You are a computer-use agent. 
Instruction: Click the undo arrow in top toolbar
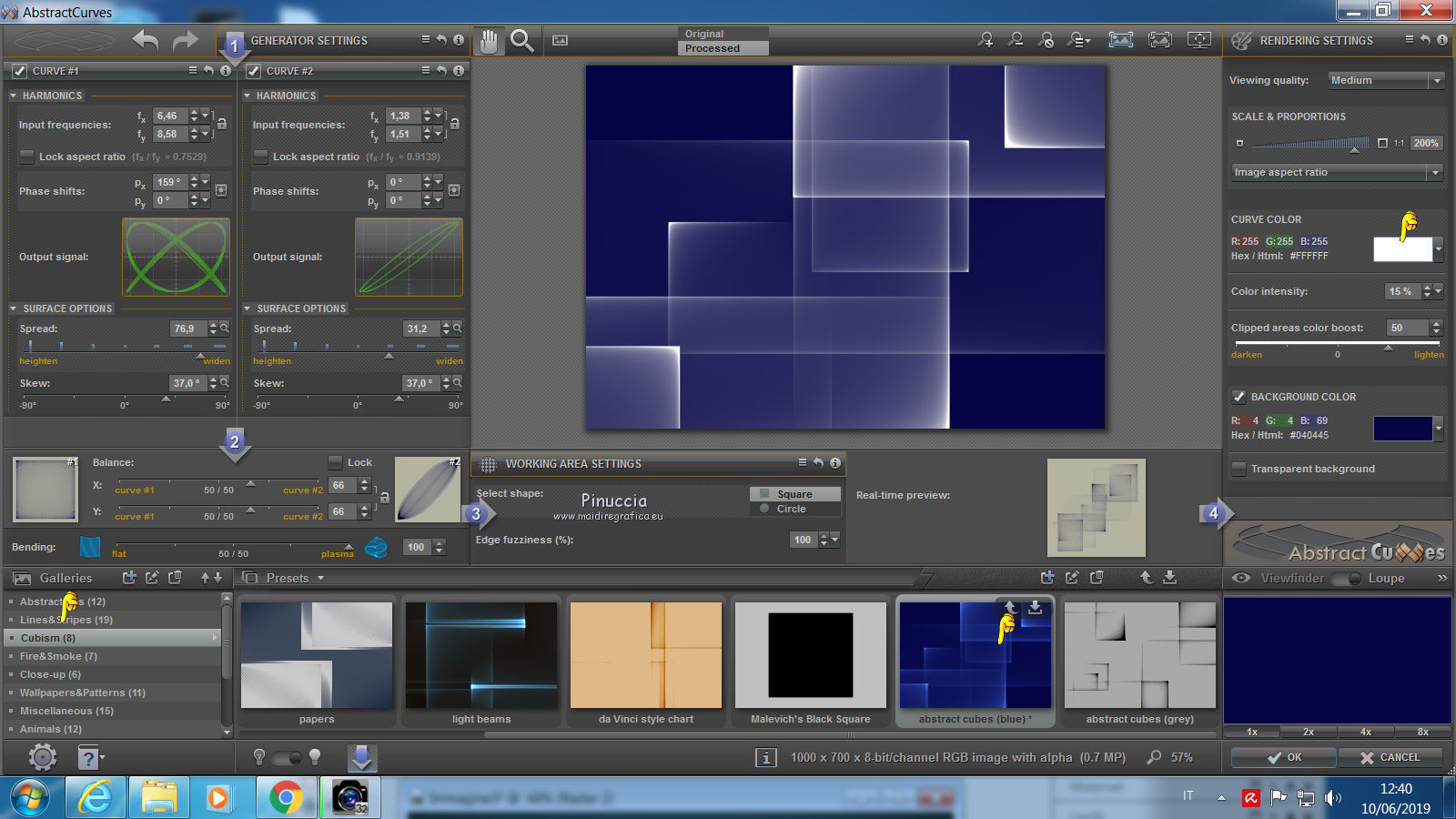146,41
